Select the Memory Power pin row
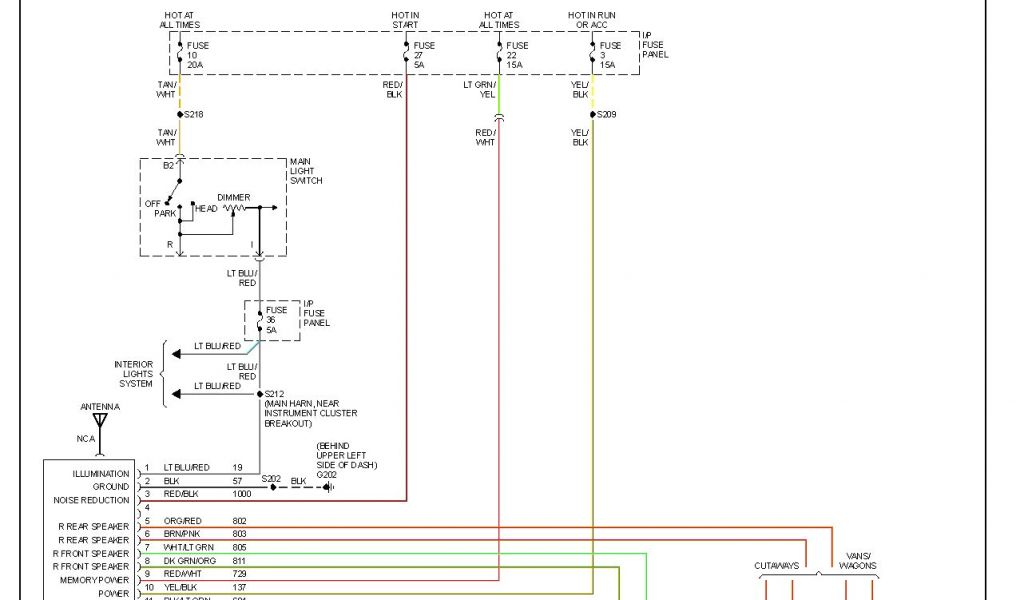1024x600 pixels. [96, 580]
